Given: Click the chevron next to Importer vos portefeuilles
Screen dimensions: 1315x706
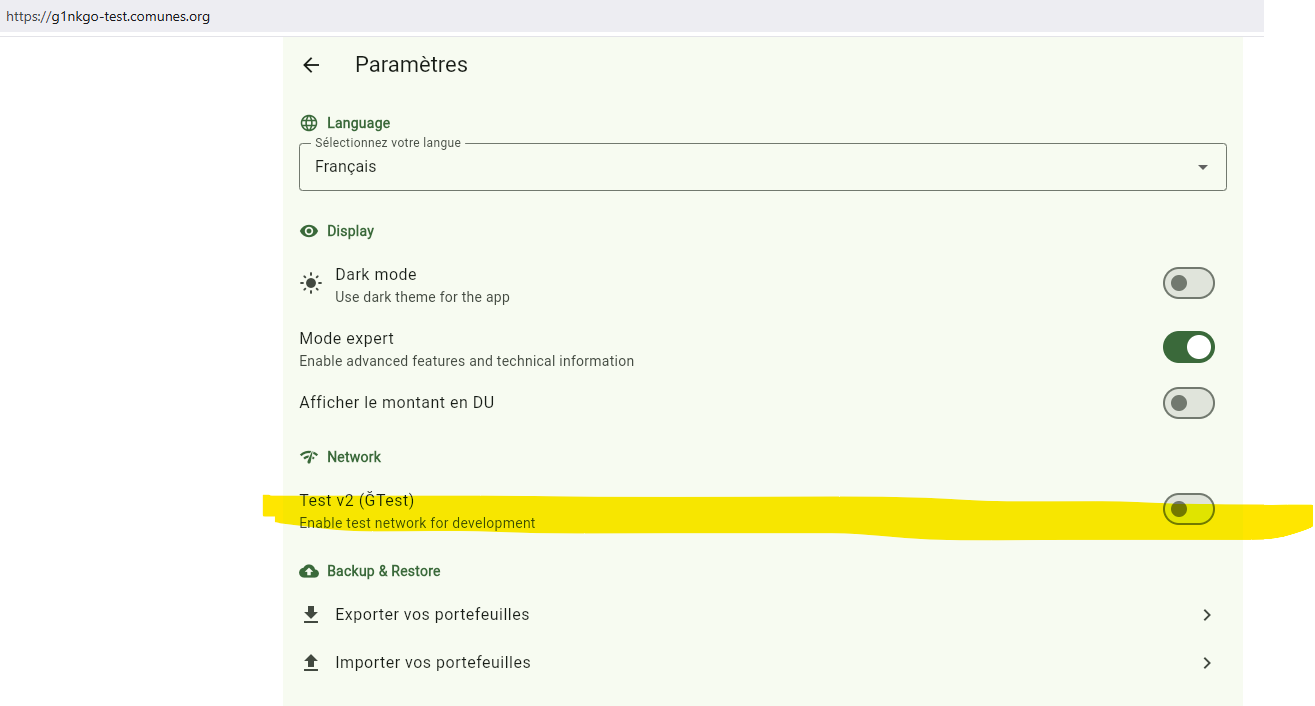Looking at the screenshot, I should coord(1207,663).
